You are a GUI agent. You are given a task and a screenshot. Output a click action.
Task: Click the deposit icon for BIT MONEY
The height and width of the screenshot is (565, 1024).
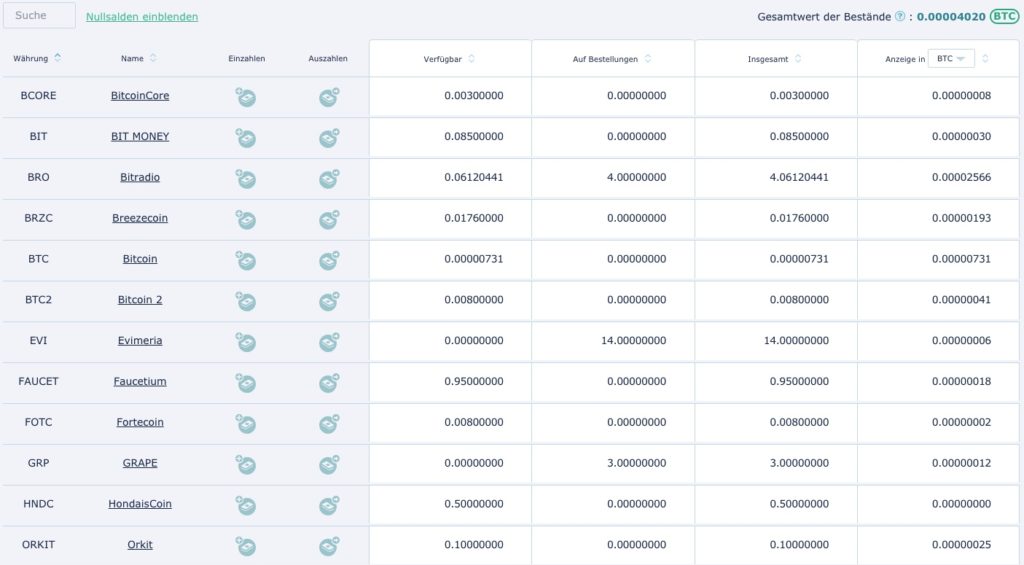246,138
